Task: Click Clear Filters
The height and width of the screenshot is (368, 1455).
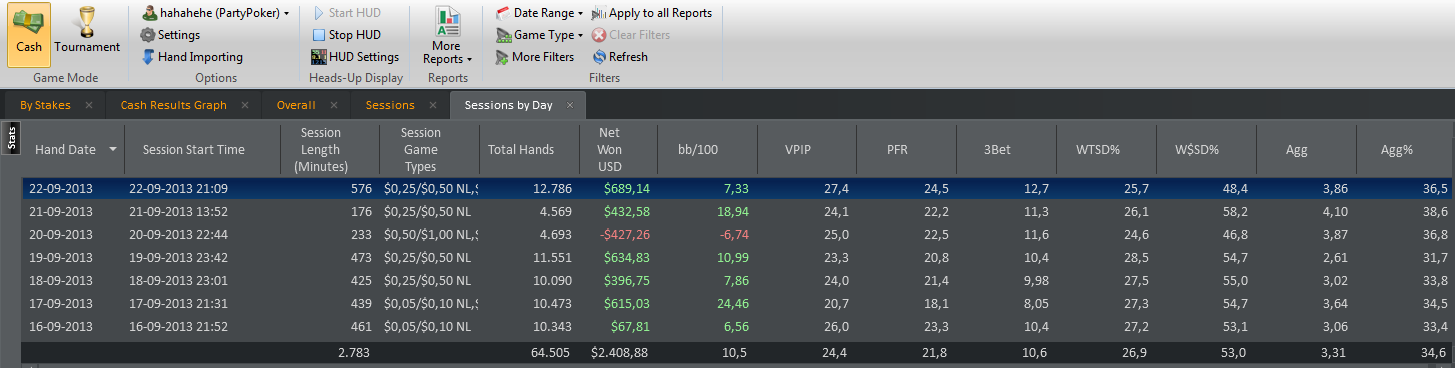Action: pos(631,35)
